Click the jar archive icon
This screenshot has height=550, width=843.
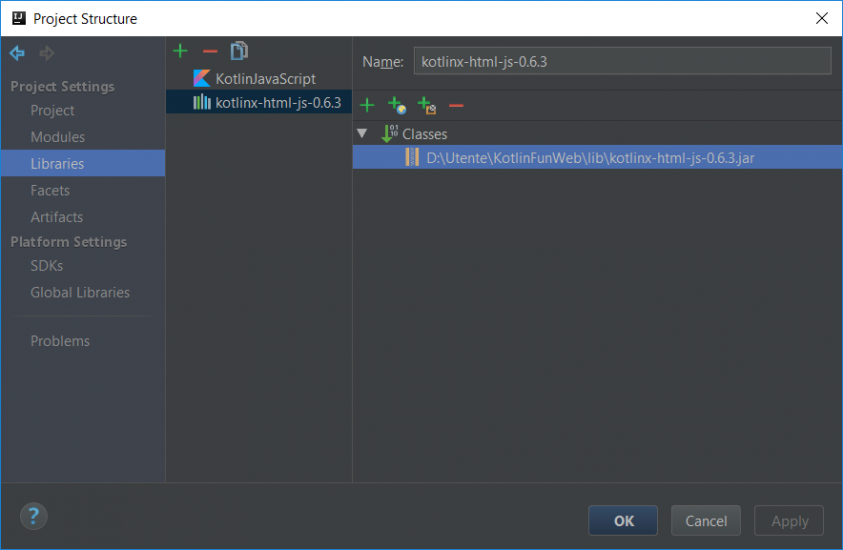[412, 158]
